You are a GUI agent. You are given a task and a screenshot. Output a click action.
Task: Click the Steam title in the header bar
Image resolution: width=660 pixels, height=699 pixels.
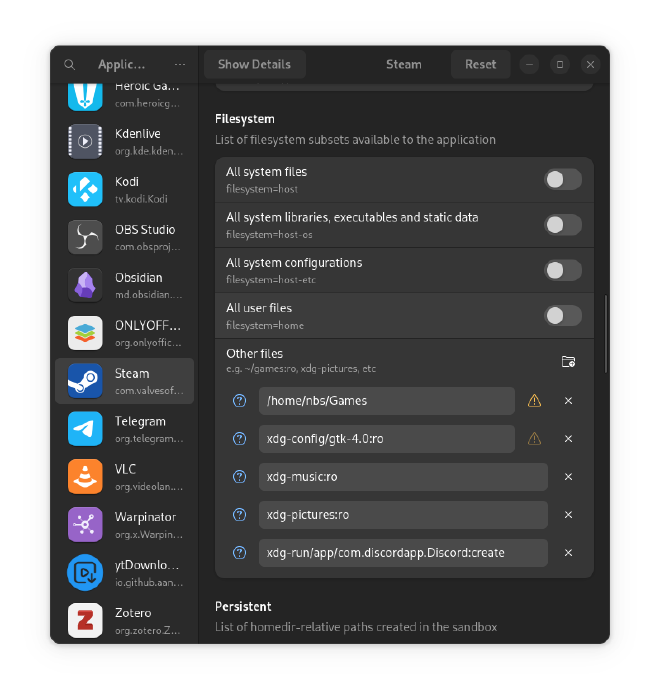[403, 65]
